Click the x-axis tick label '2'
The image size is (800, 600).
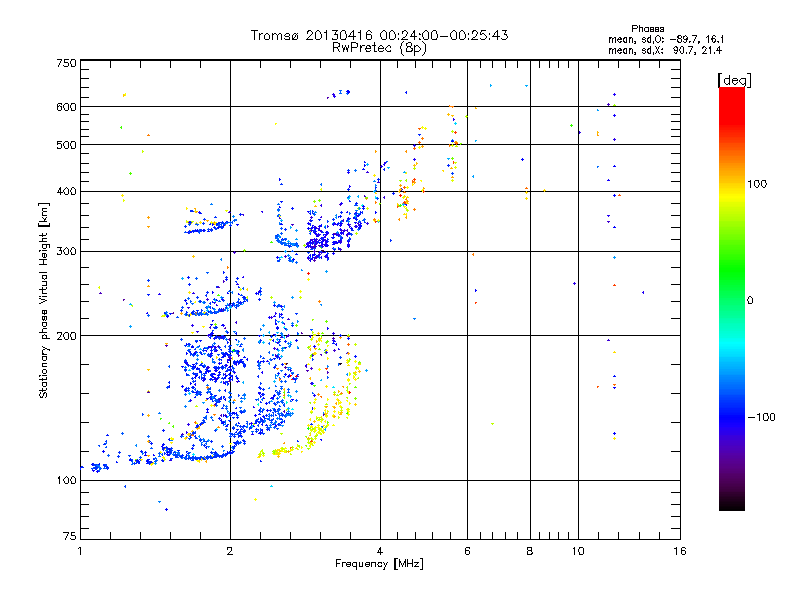[x=230, y=551]
